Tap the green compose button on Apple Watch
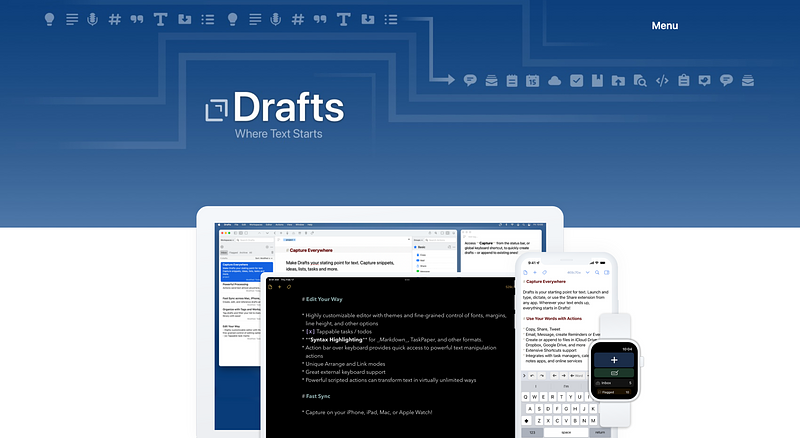 pyautogui.click(x=614, y=373)
